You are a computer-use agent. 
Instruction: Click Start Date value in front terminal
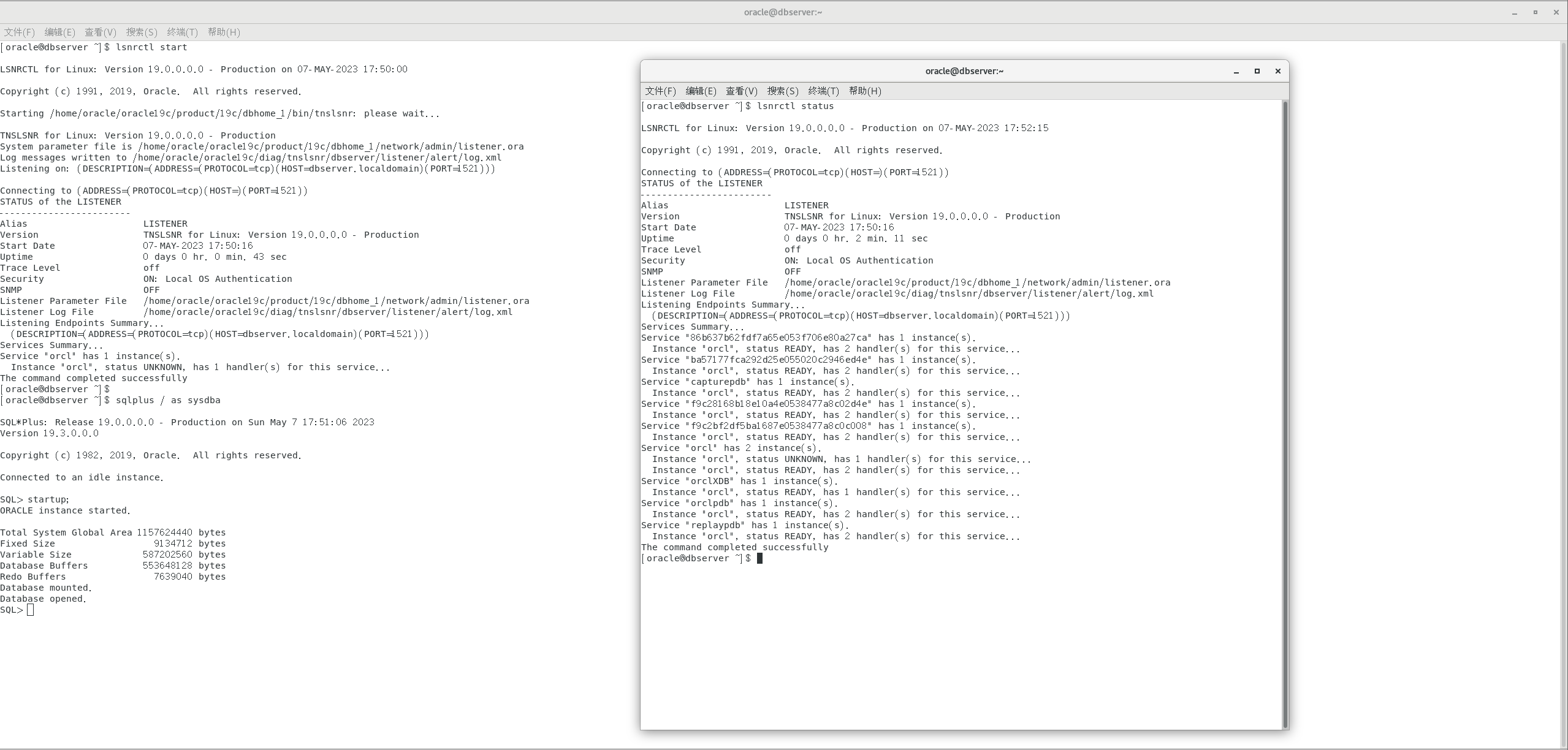[x=839, y=227]
